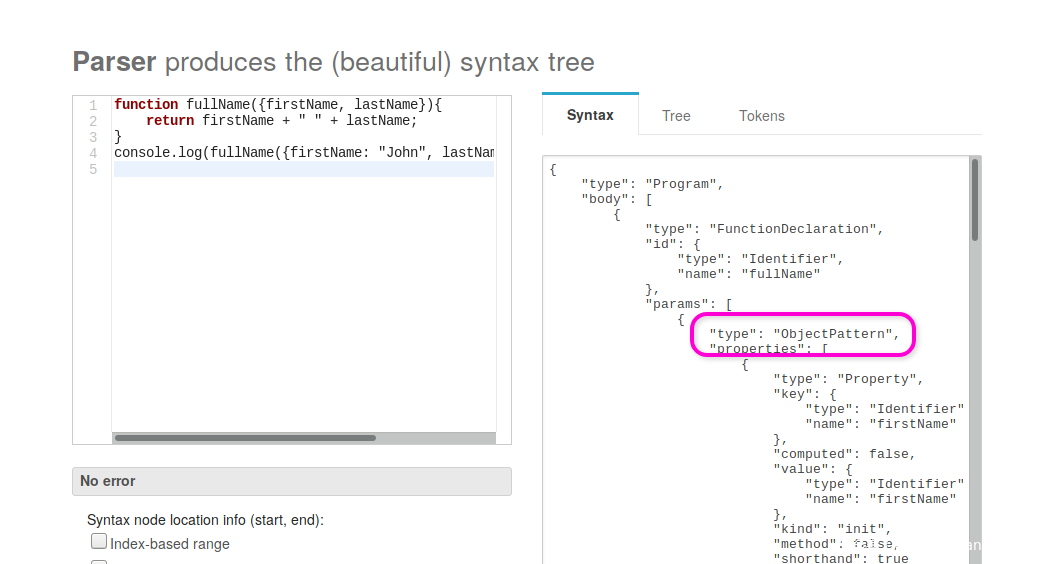The height and width of the screenshot is (564, 1055).
Task: Open the Tokens tab
Action: click(x=762, y=116)
